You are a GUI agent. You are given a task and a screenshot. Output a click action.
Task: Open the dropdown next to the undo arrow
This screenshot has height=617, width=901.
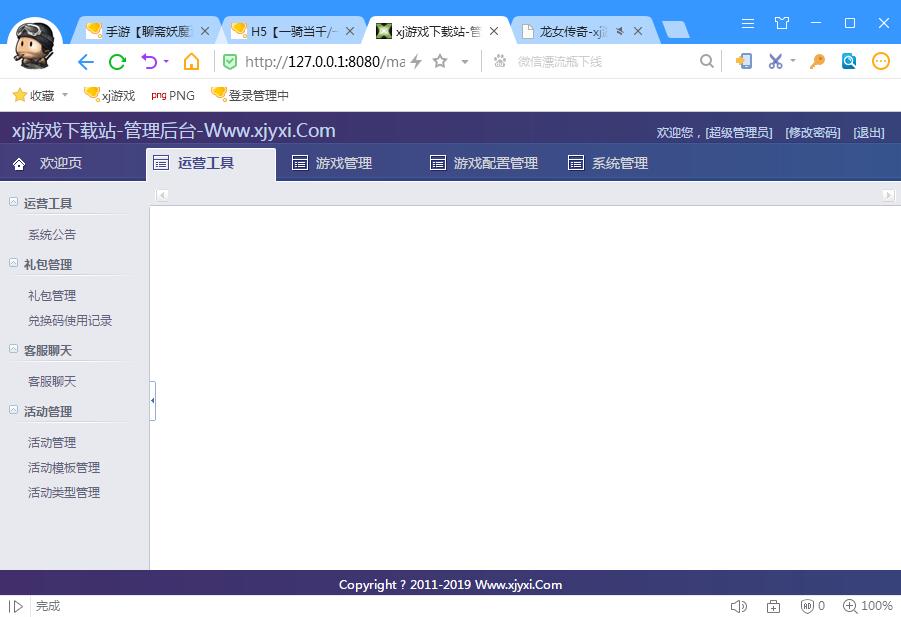pos(166,62)
